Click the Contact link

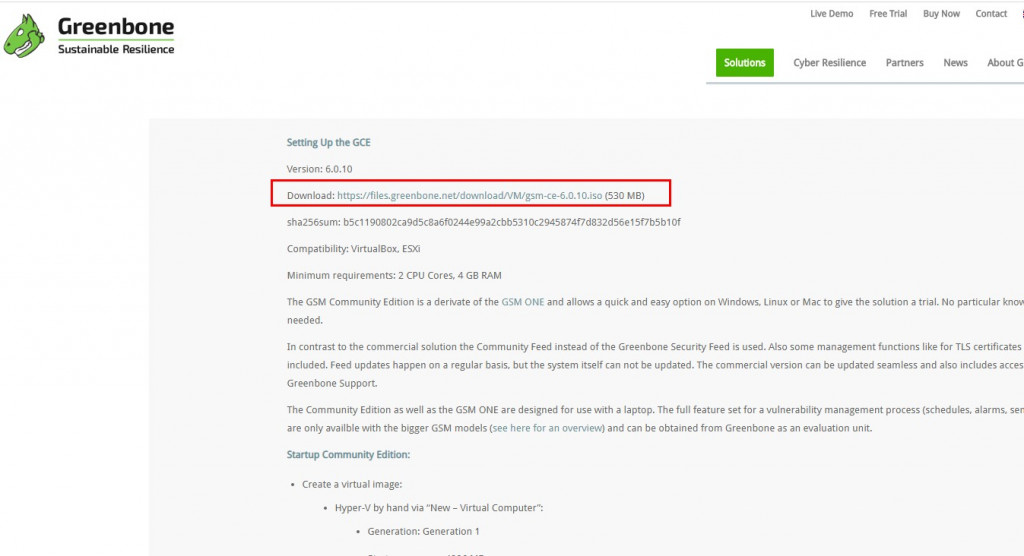pyautogui.click(x=991, y=14)
